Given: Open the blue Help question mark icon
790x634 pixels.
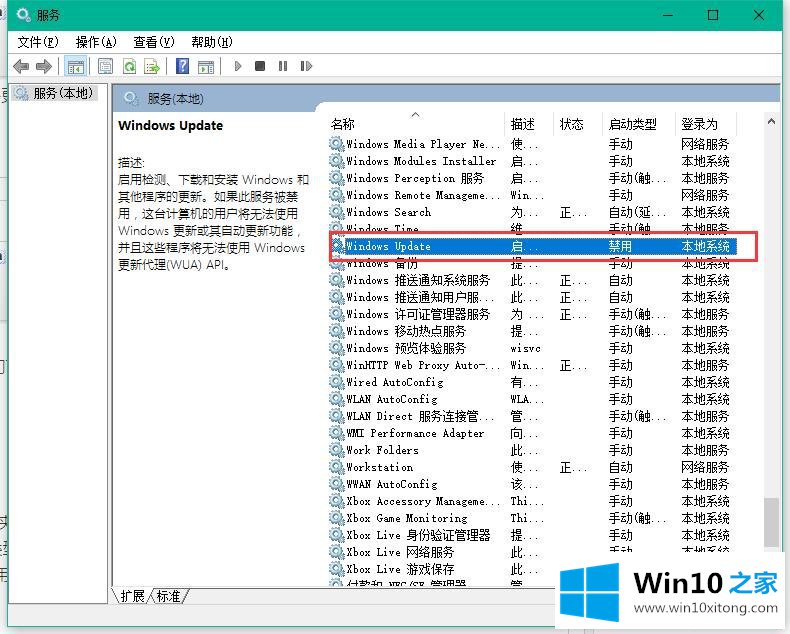Looking at the screenshot, I should coord(182,66).
